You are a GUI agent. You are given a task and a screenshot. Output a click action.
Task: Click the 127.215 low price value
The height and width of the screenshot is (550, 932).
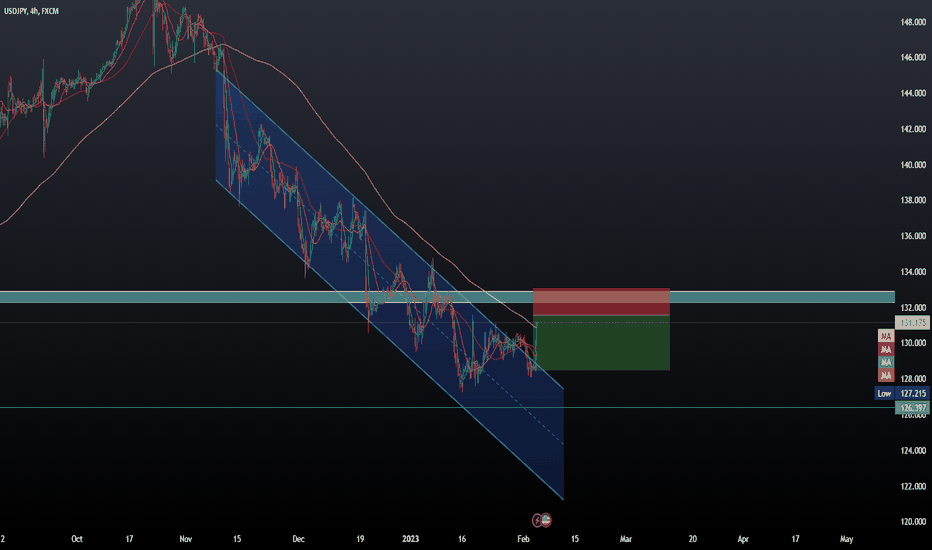tap(912, 393)
